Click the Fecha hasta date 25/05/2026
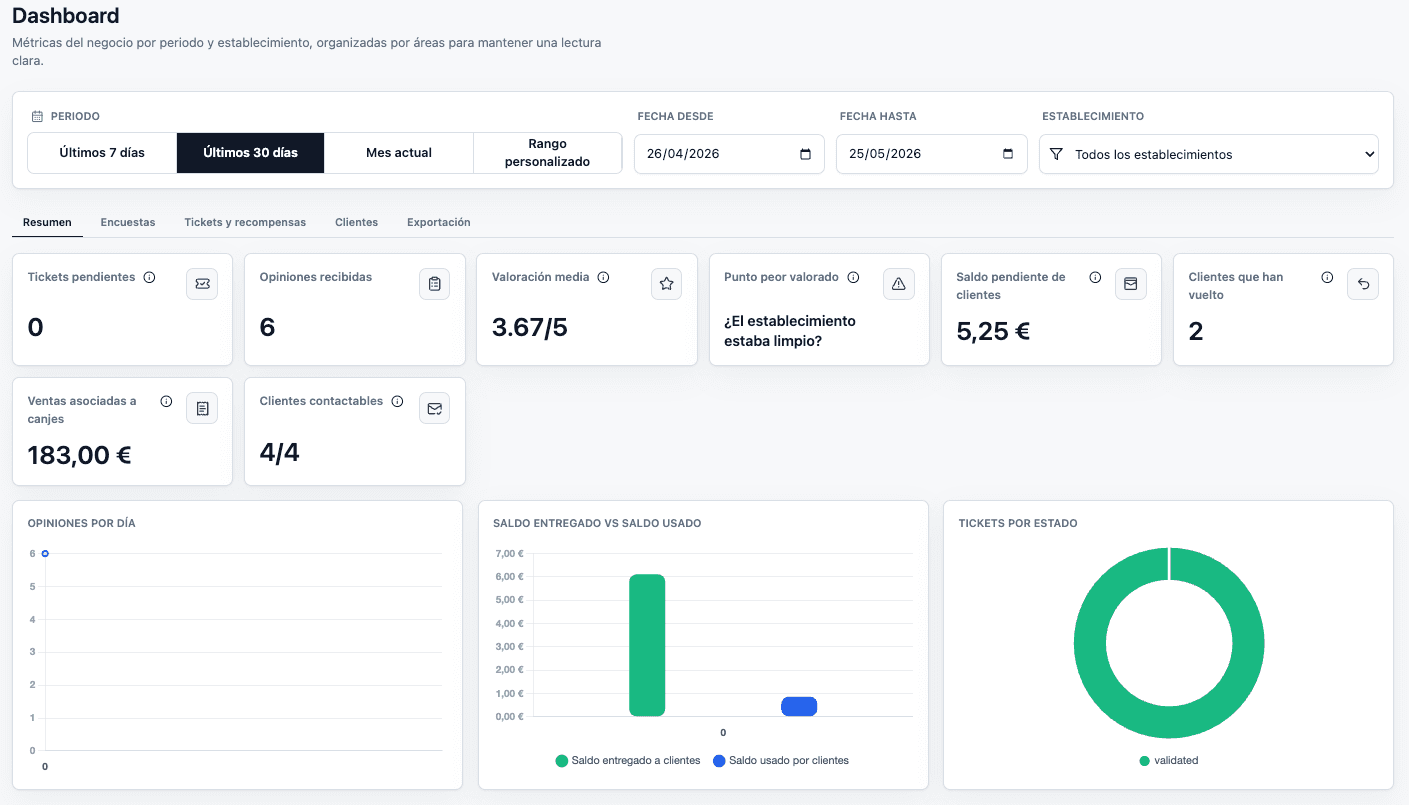1409x805 pixels. pos(885,154)
